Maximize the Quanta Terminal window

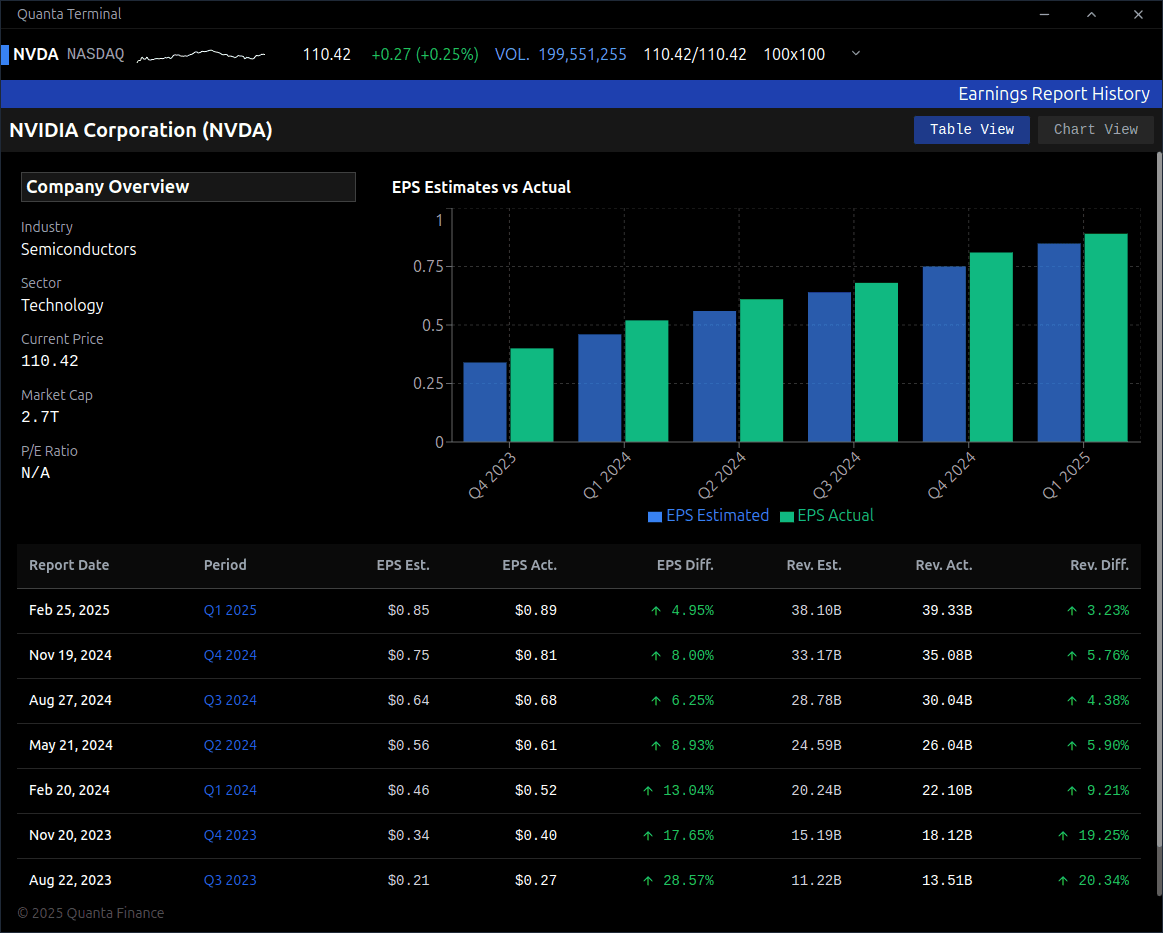[1091, 15]
